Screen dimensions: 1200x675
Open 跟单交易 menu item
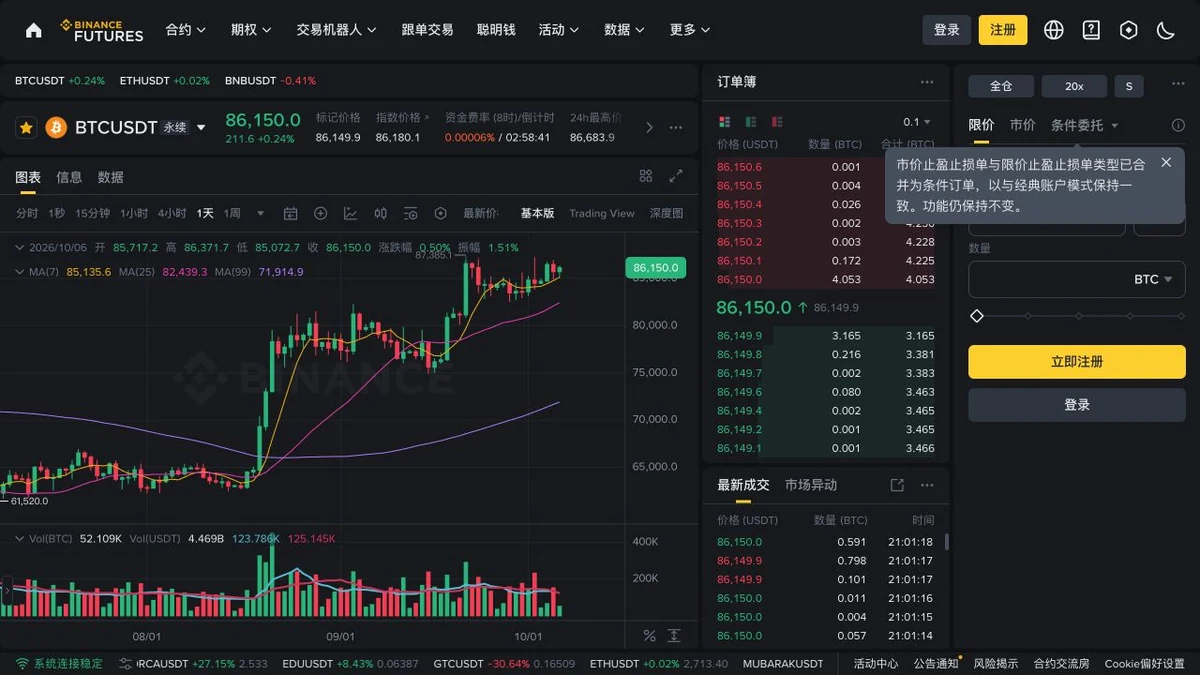click(x=427, y=30)
